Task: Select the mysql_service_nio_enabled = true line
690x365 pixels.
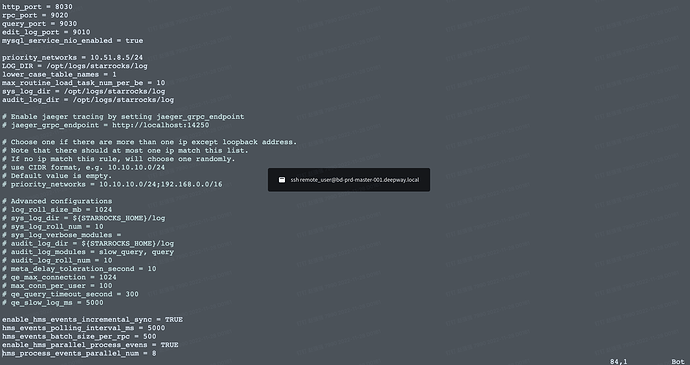Action: pos(73,41)
